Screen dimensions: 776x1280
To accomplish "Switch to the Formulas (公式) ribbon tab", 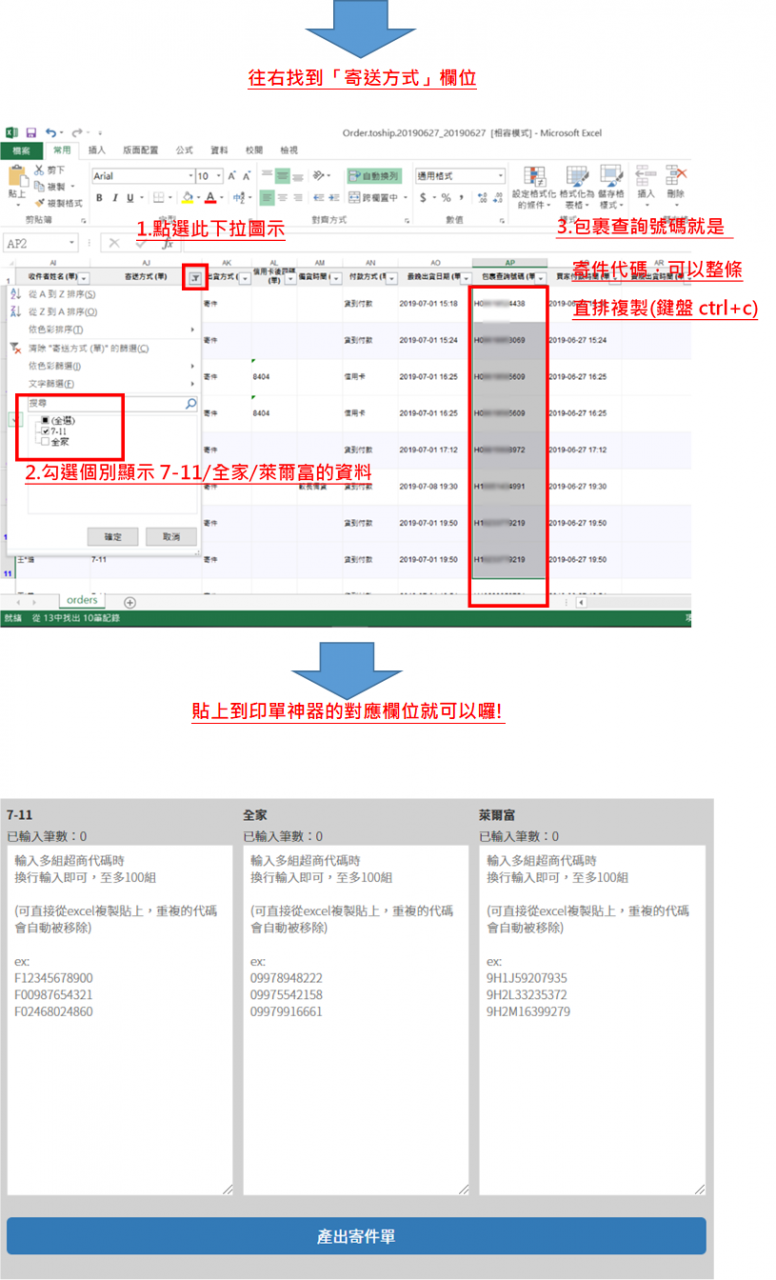I will point(184,150).
